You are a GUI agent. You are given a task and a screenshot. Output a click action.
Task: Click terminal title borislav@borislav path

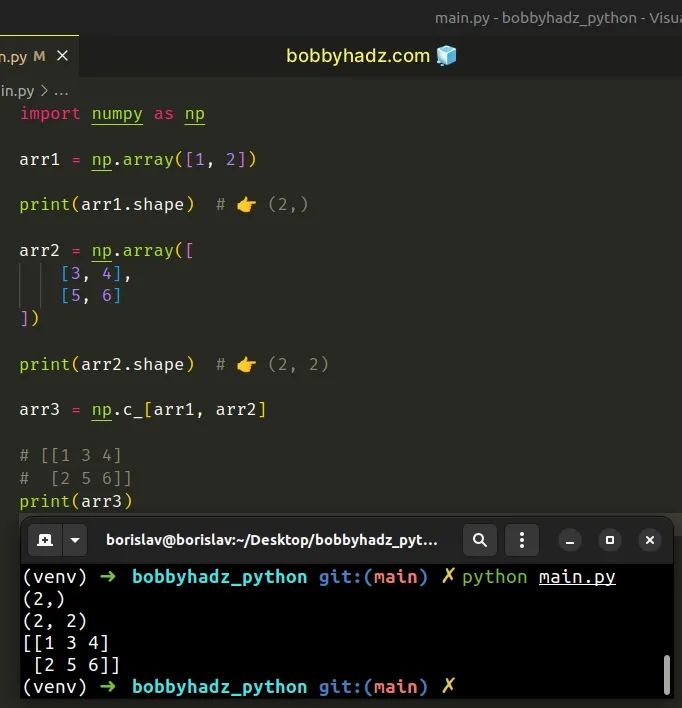pos(271,540)
